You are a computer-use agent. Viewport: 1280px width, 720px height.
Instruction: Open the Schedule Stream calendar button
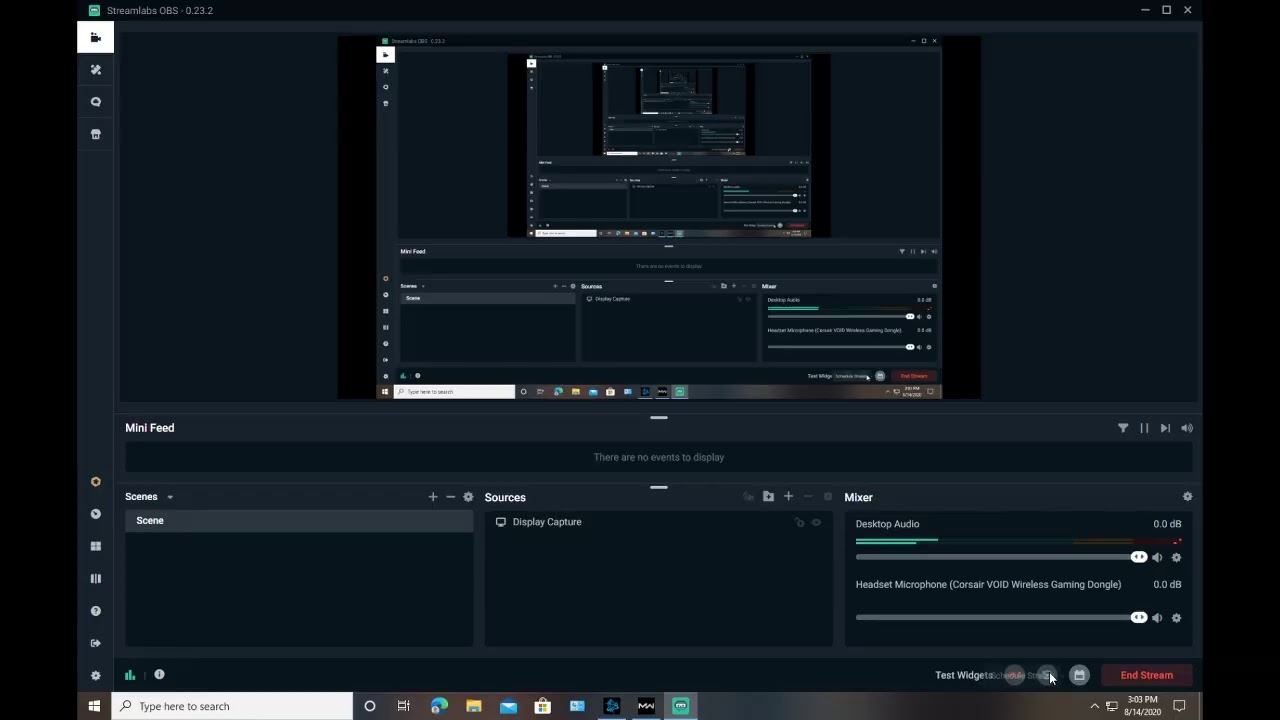pyautogui.click(x=1079, y=676)
